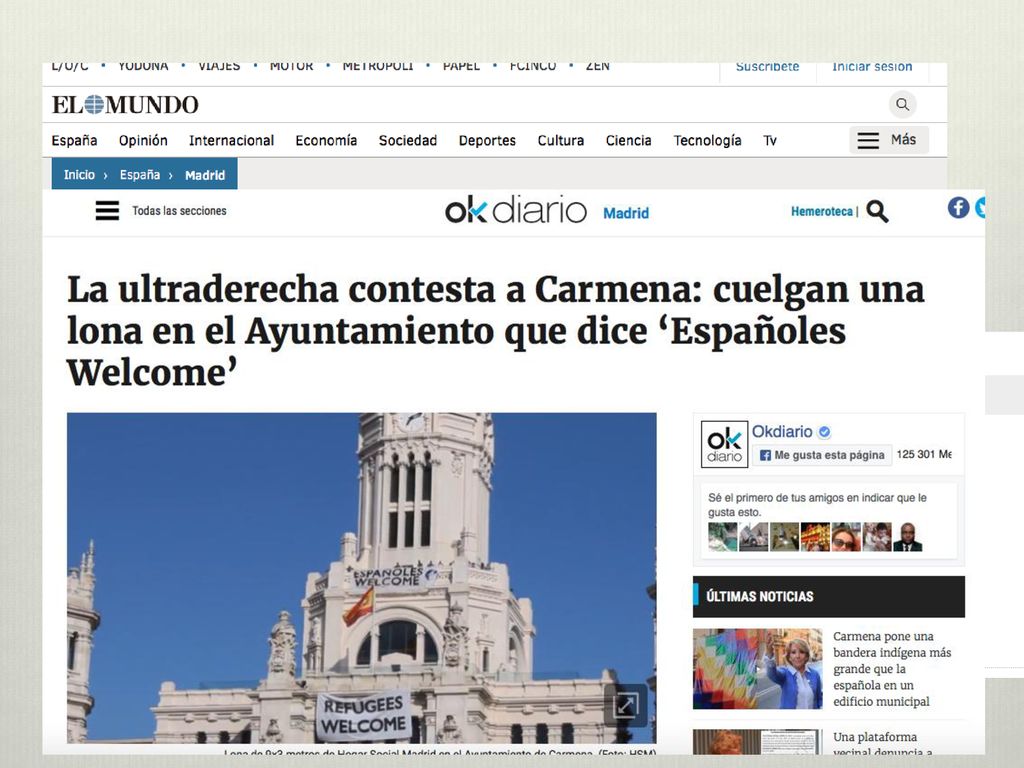The image size is (1024, 768).
Task: Click the ZEN top bar link
Action: tap(598, 67)
